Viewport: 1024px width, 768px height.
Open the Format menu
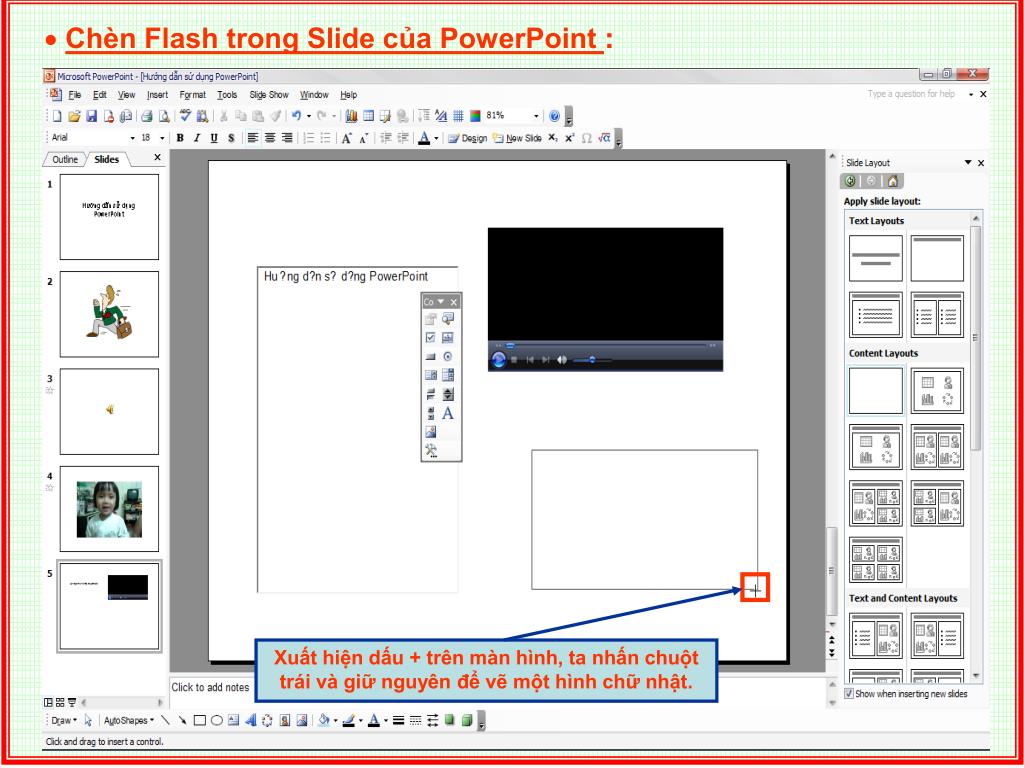(x=193, y=95)
